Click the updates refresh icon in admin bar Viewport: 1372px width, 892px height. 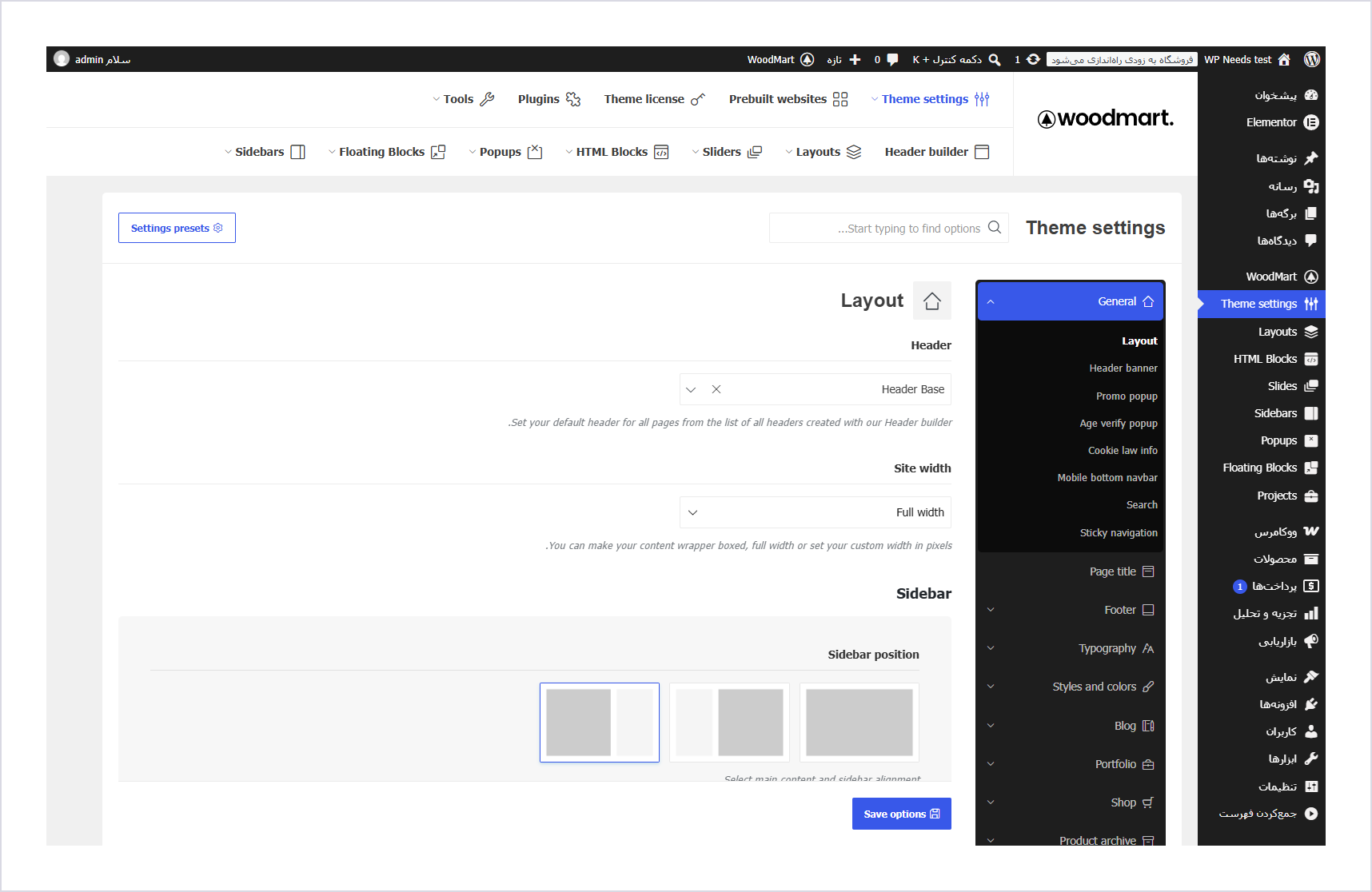(1033, 59)
